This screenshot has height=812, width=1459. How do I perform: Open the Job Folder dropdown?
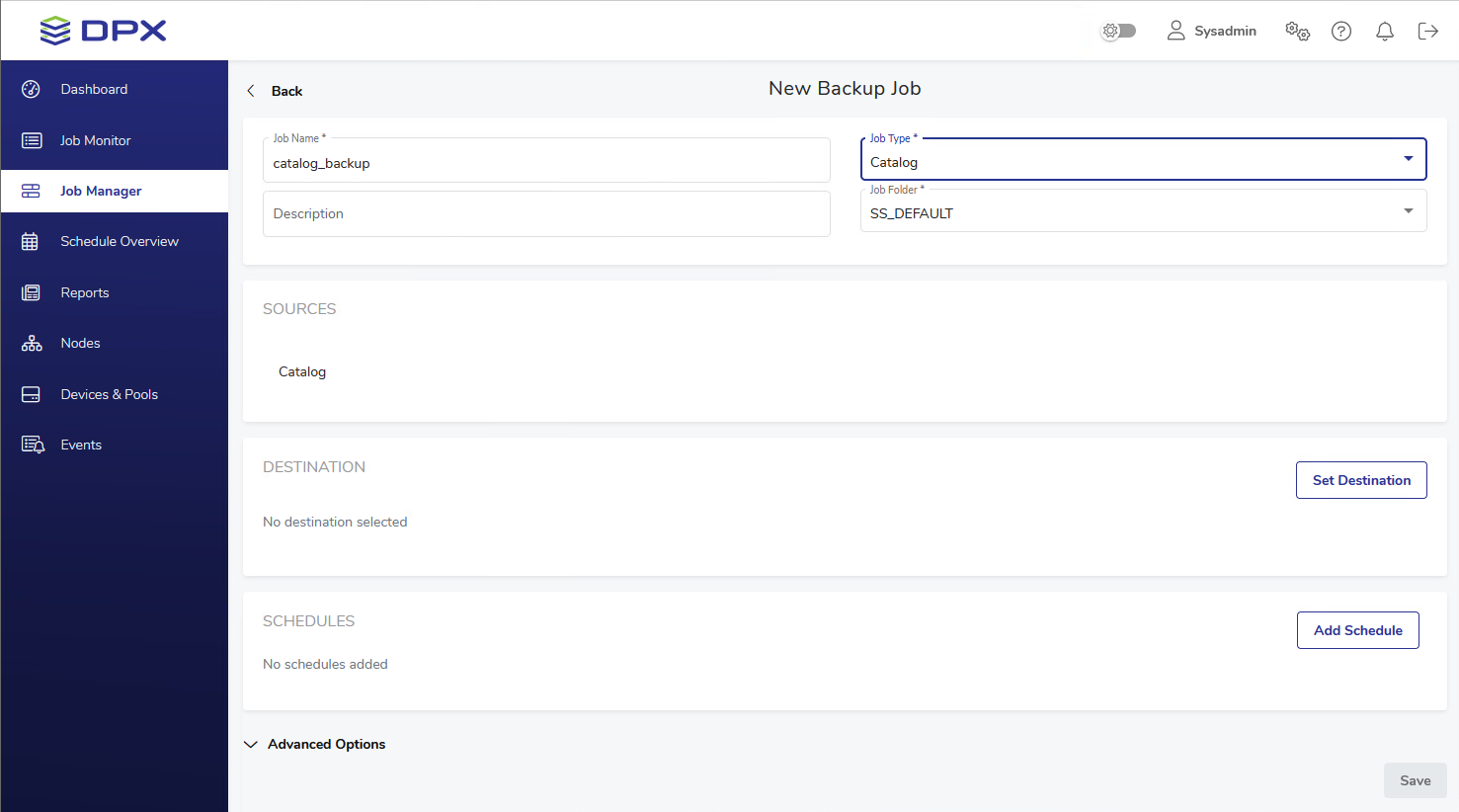(x=1143, y=212)
